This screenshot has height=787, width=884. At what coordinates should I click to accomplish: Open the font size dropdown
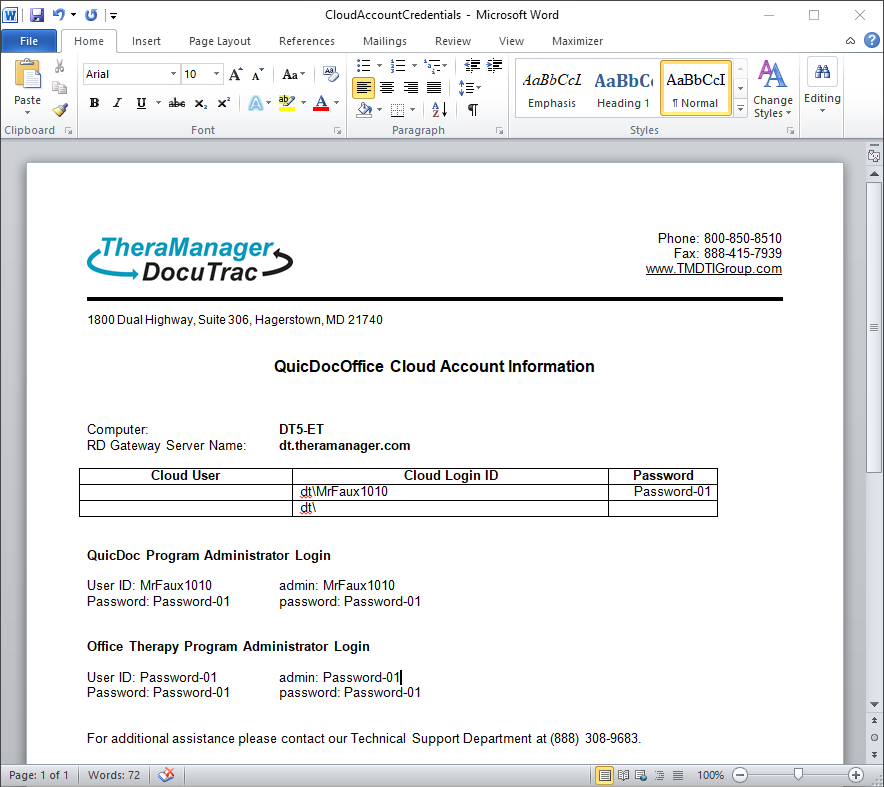click(216, 74)
